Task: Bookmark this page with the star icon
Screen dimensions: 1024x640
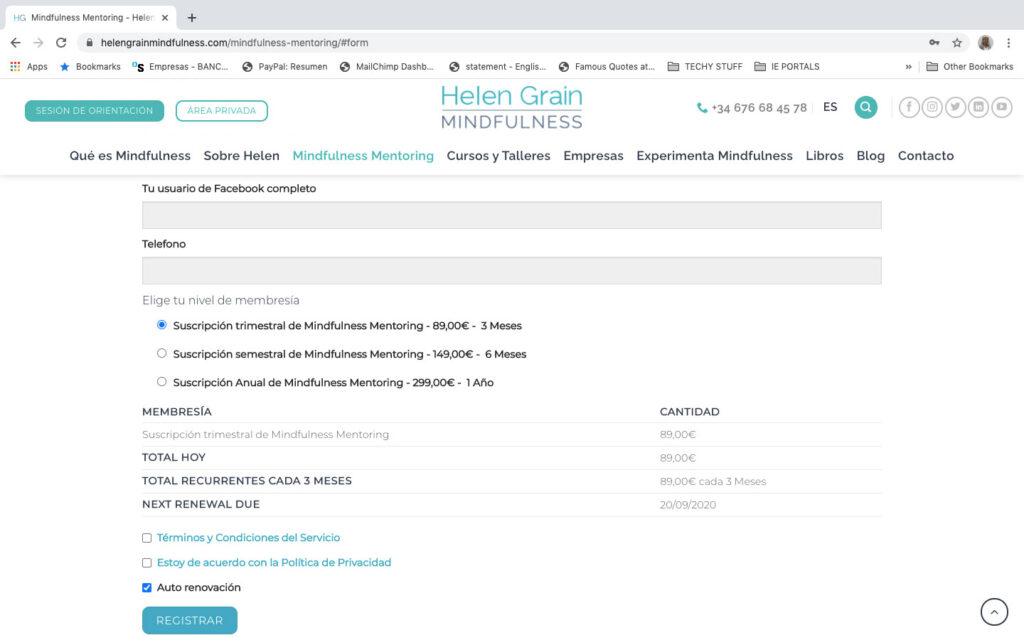Action: pos(957,42)
